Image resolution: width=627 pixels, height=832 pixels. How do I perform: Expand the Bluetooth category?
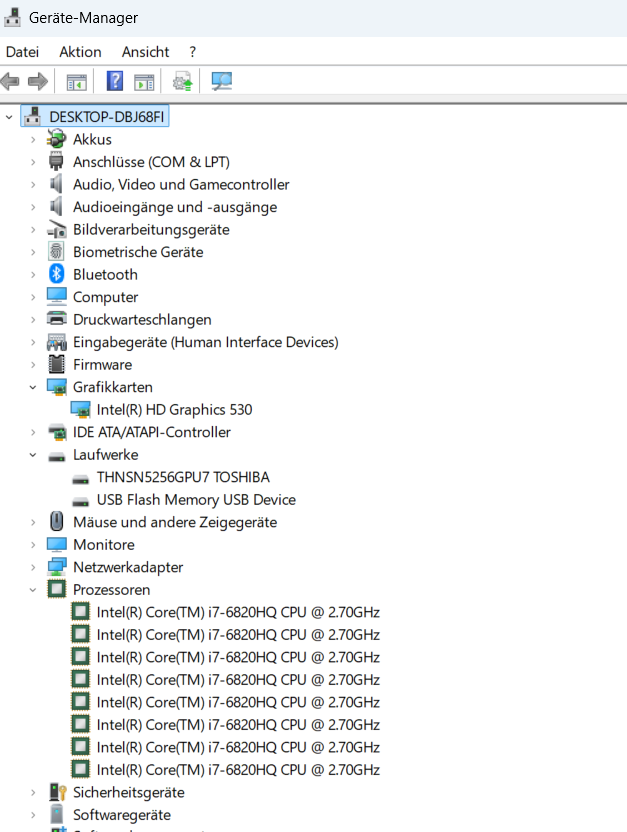point(33,274)
